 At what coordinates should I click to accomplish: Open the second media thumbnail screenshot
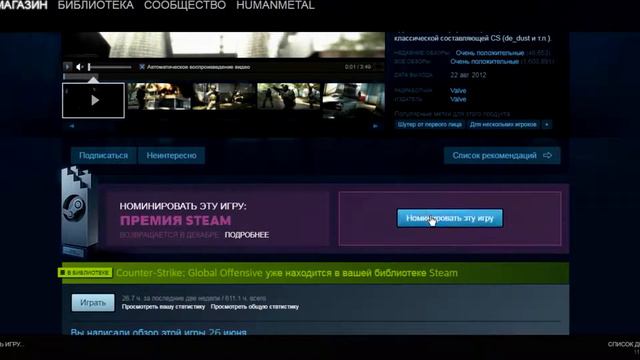pyautogui.click(x=159, y=97)
